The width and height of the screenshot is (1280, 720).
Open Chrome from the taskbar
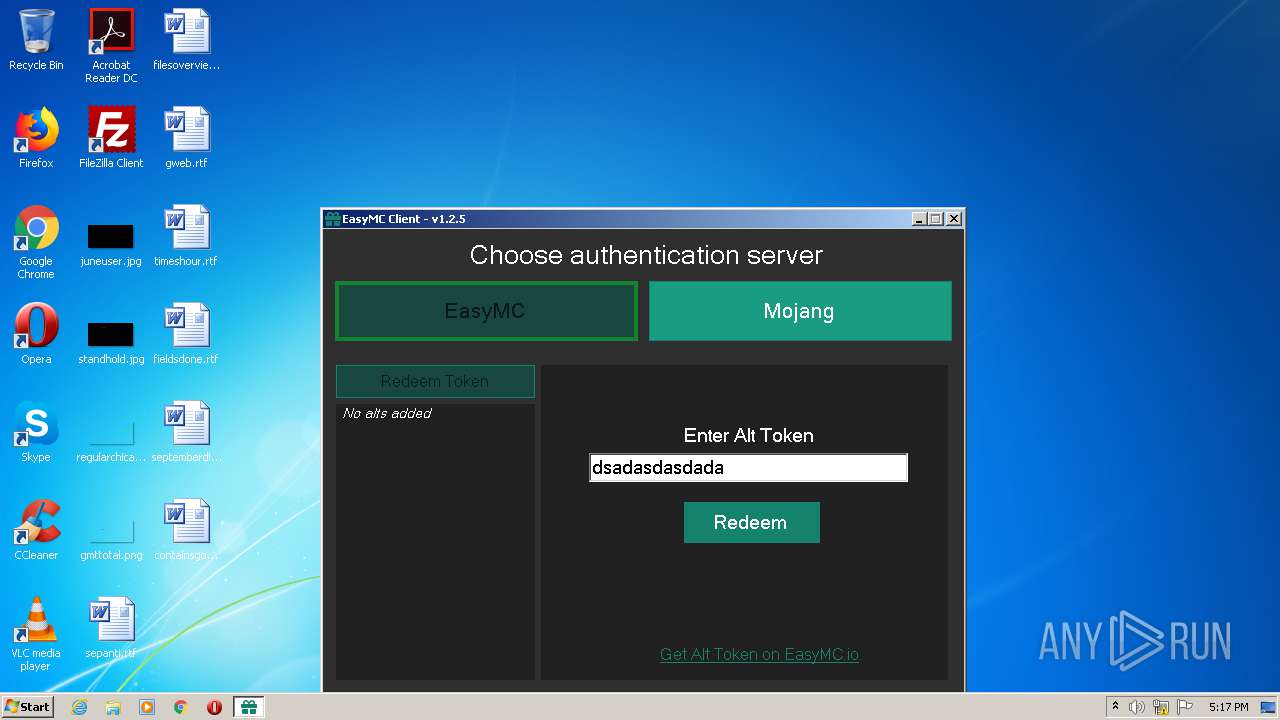181,707
